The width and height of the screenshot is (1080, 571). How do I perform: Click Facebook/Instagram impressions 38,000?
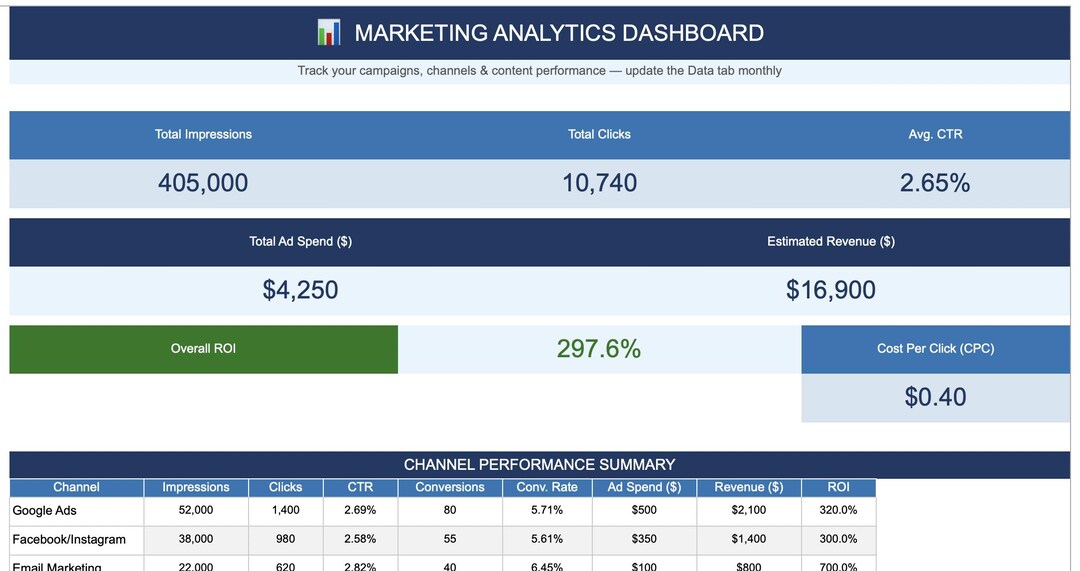(x=196, y=539)
